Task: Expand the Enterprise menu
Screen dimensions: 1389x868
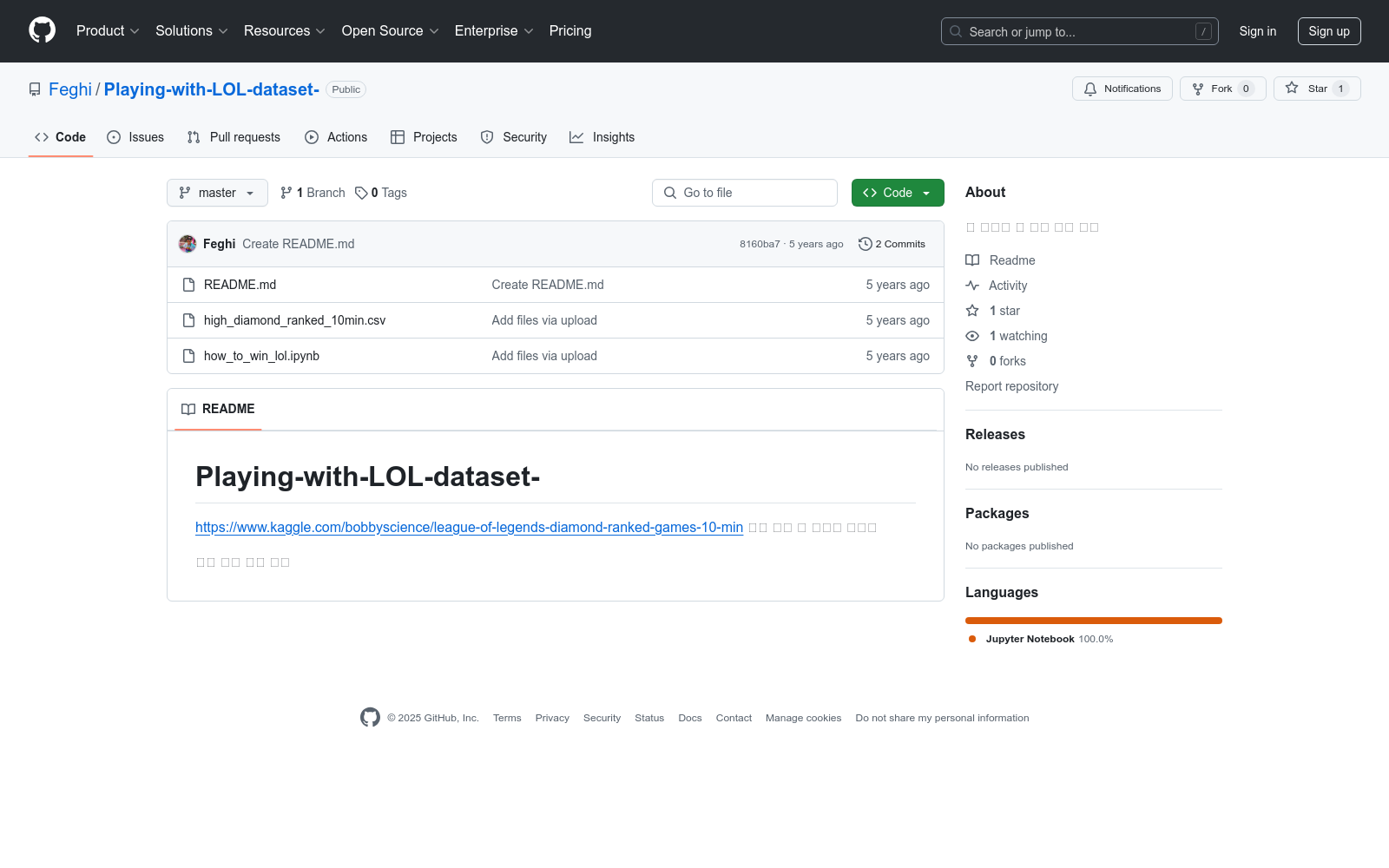Action: click(x=494, y=30)
